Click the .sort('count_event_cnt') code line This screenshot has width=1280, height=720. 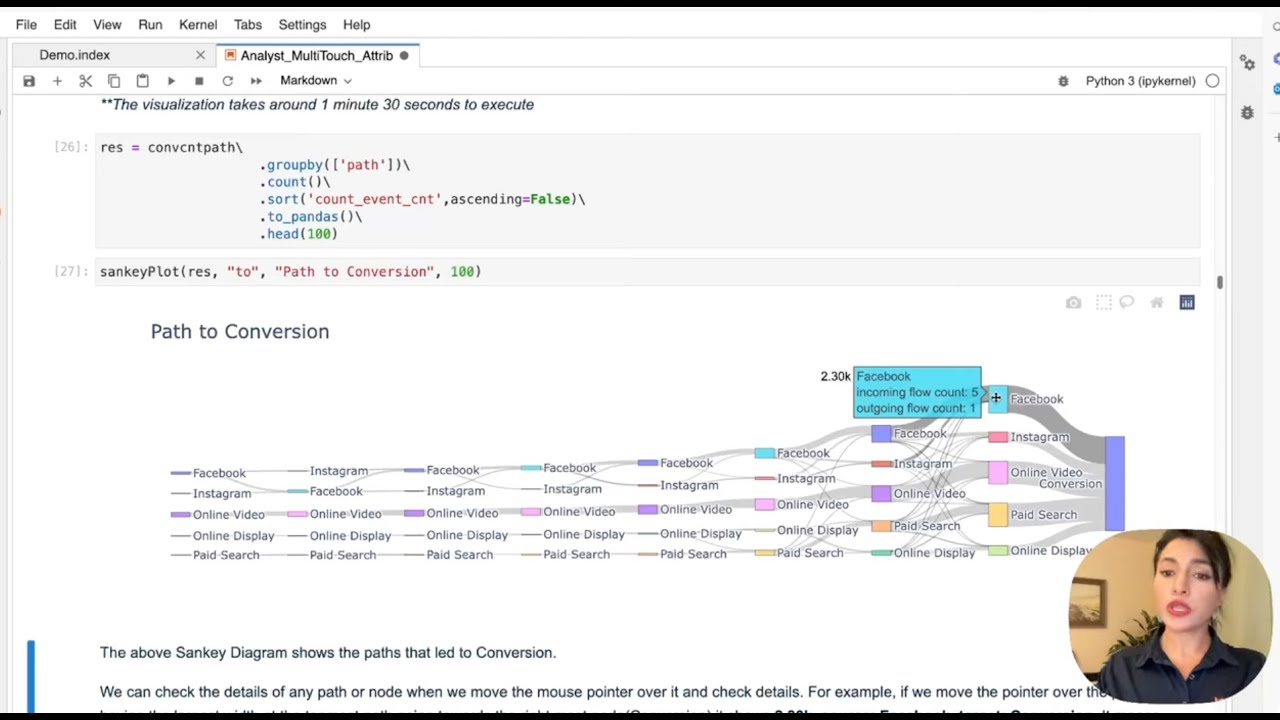(x=422, y=199)
